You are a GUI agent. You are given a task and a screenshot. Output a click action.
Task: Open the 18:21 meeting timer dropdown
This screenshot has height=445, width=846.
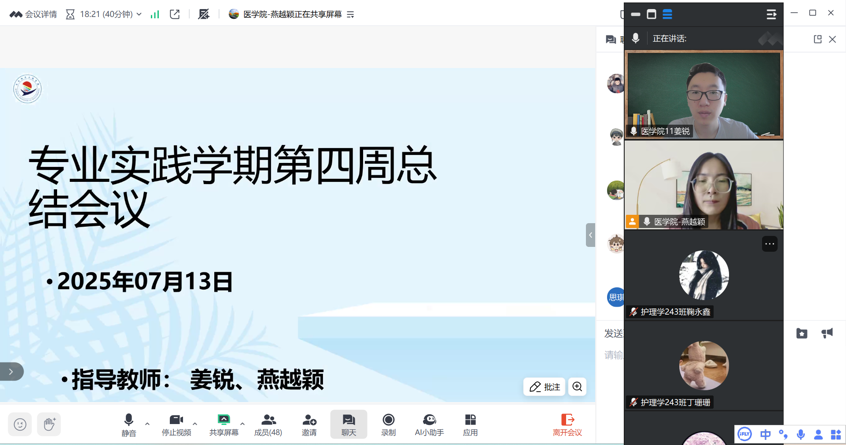point(104,14)
